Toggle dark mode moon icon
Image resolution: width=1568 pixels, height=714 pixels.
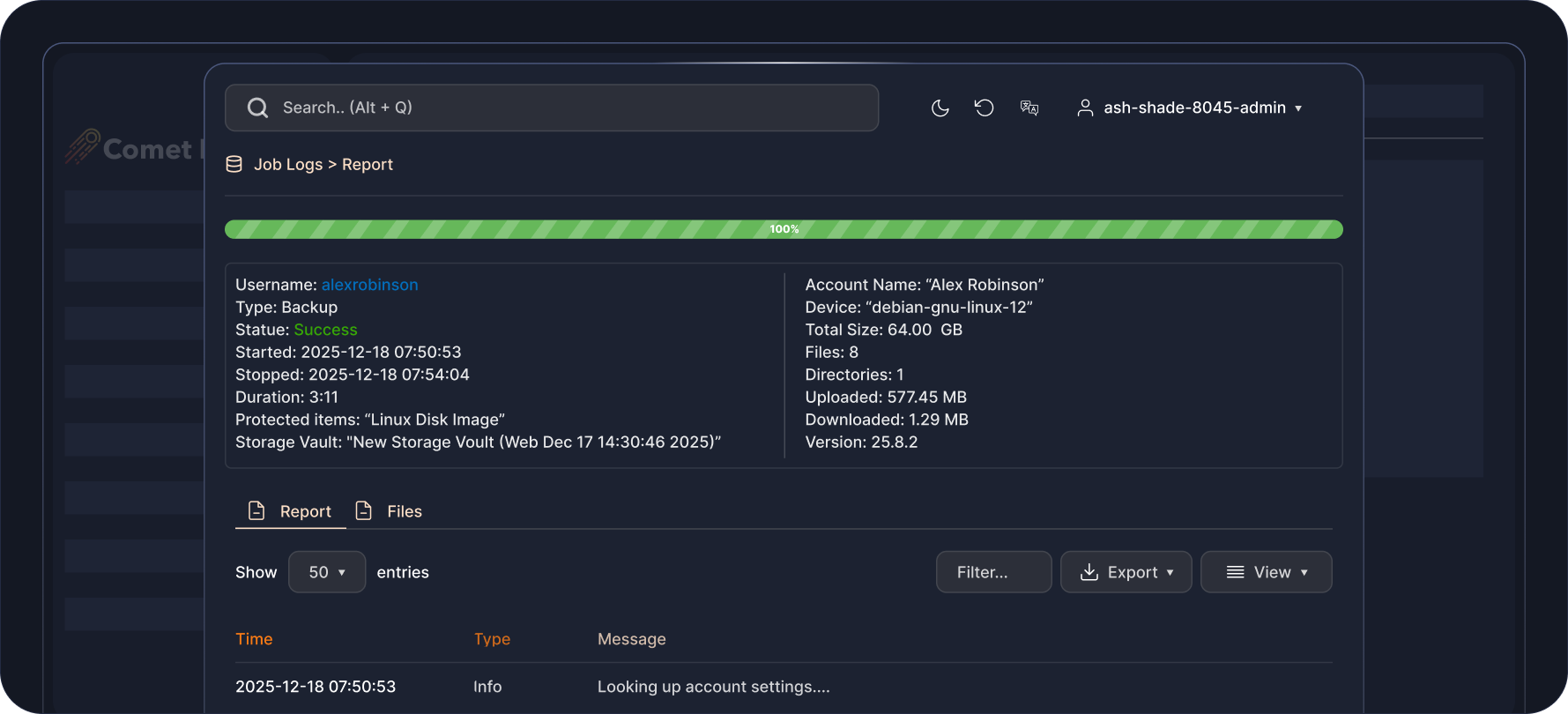[940, 108]
